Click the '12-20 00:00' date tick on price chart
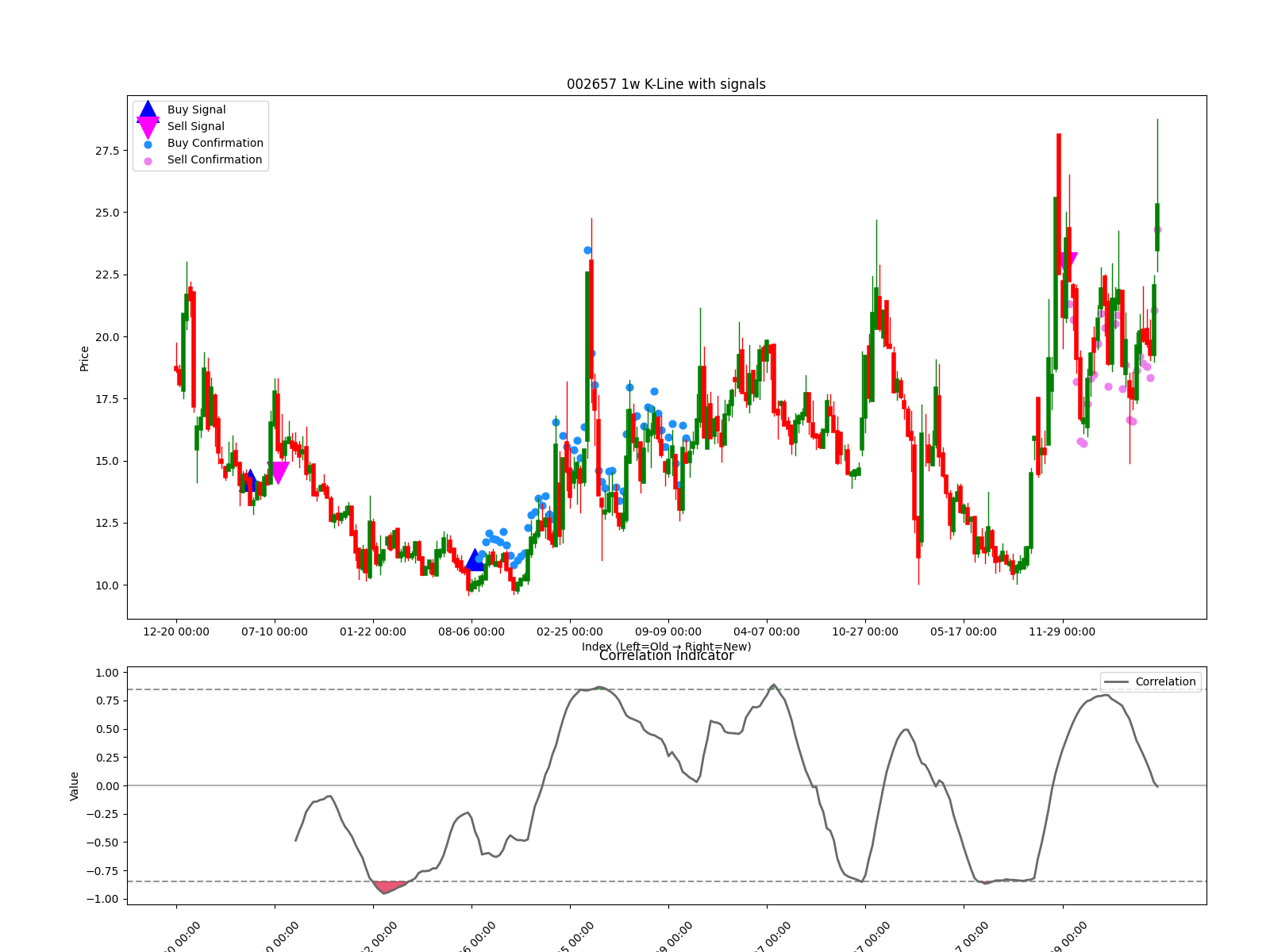The height and width of the screenshot is (952, 1270). (x=176, y=631)
